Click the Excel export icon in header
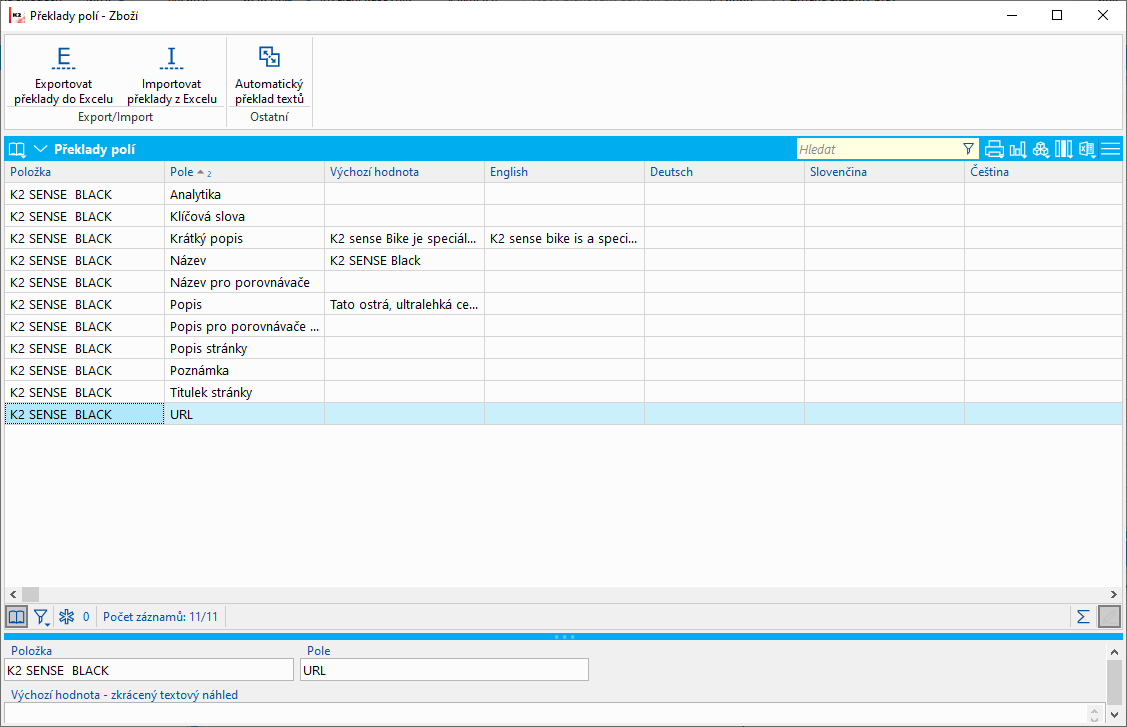Screen dimensions: 1127x727 [x=1087, y=149]
